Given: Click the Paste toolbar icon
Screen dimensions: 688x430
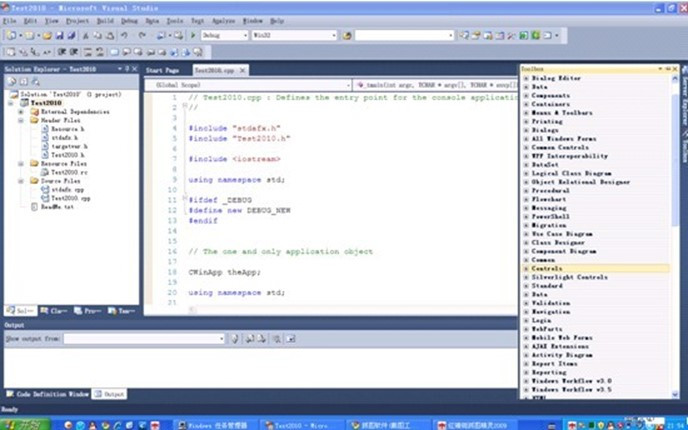Looking at the screenshot, I should [110, 36].
